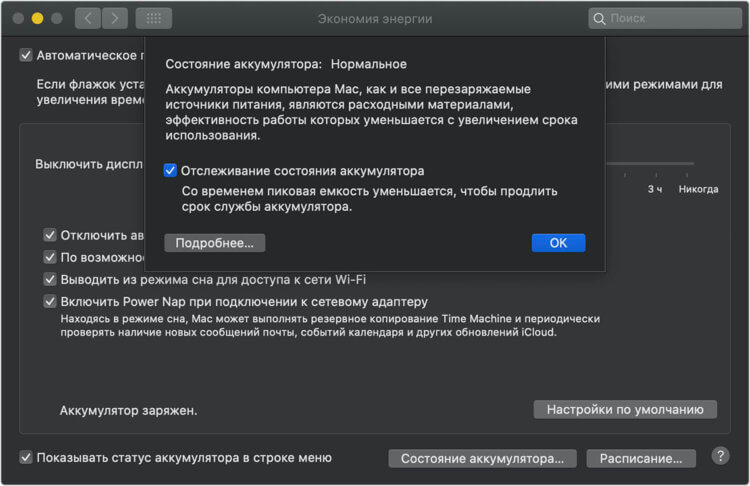Toggle Отслеживание состояния аккумулятора checkbox
Screen dimensions: 750x486
pyautogui.click(x=170, y=170)
